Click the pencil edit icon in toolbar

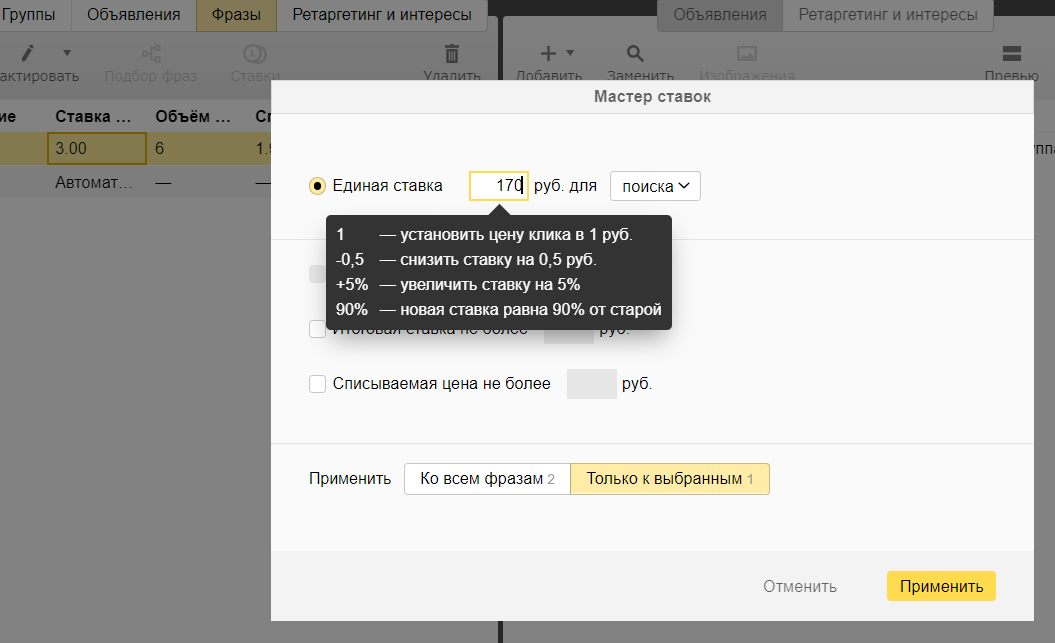point(29,53)
